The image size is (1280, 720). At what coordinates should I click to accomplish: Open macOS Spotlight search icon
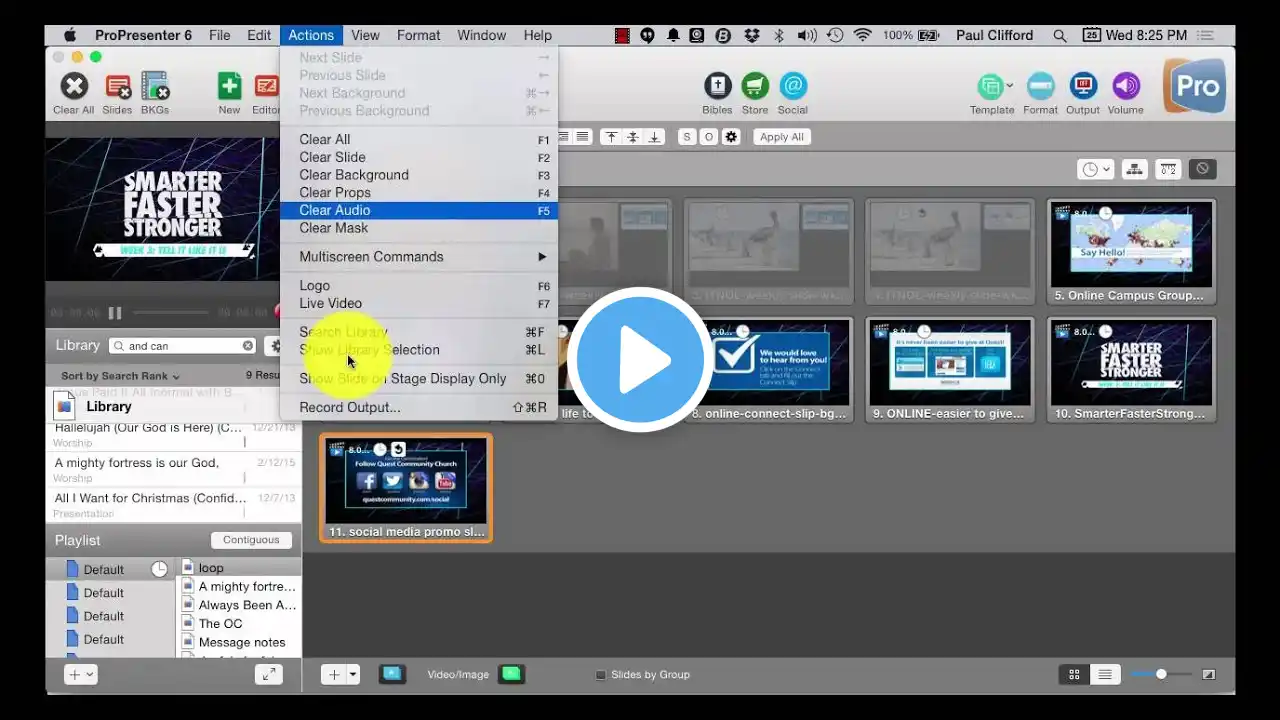click(x=1059, y=35)
